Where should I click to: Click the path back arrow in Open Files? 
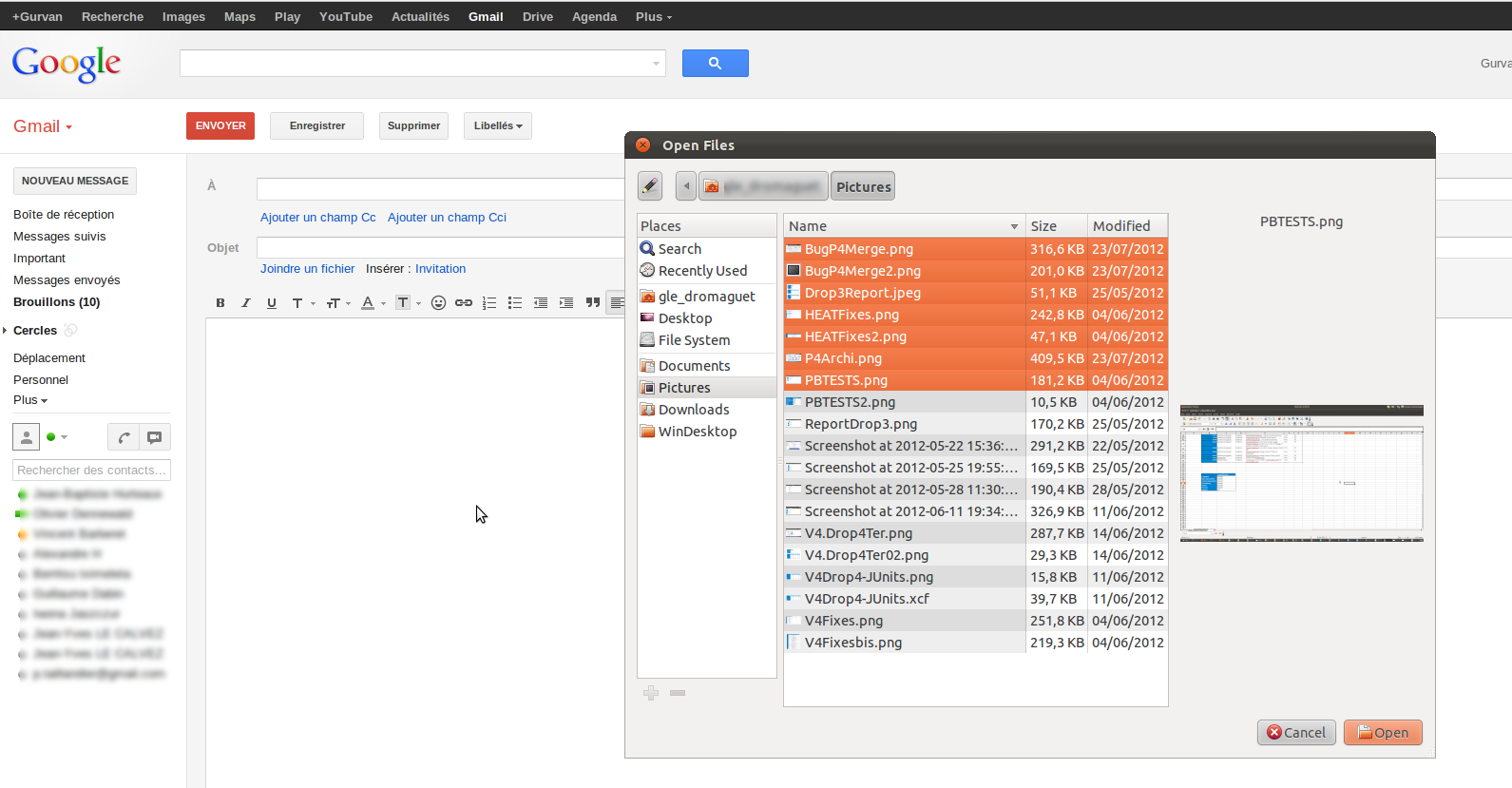tap(686, 186)
